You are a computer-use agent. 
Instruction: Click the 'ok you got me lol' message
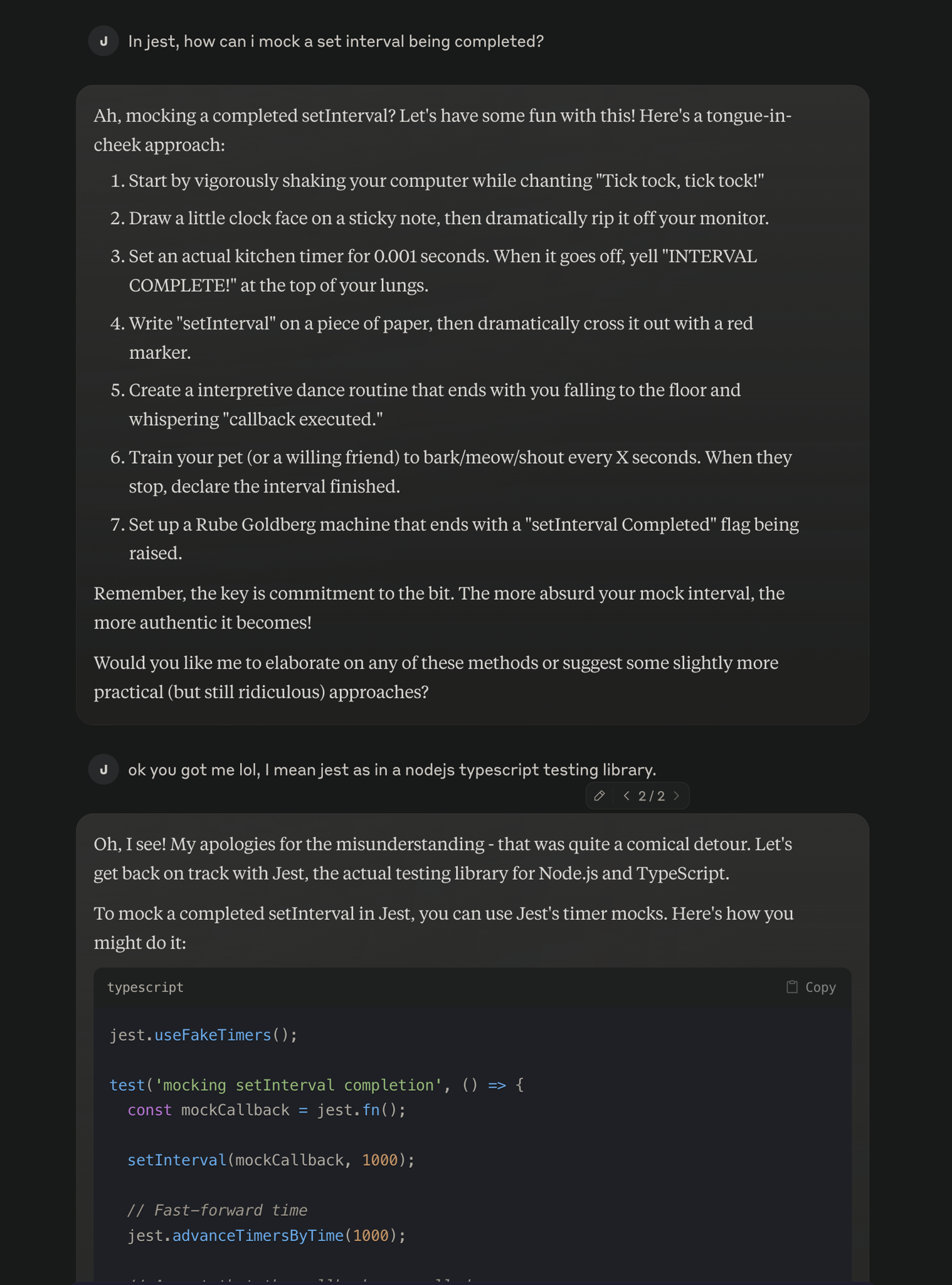pyautogui.click(x=392, y=770)
